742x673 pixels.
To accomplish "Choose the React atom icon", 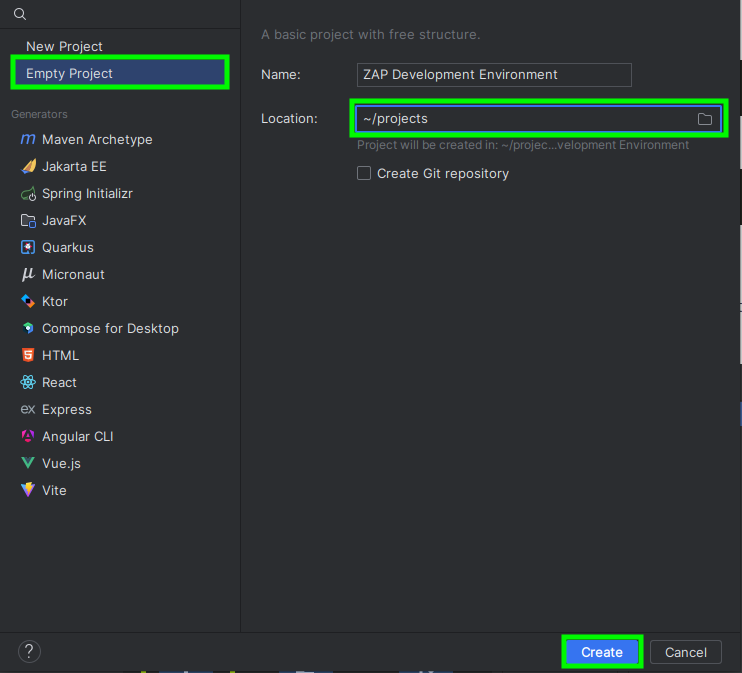I will point(28,382).
